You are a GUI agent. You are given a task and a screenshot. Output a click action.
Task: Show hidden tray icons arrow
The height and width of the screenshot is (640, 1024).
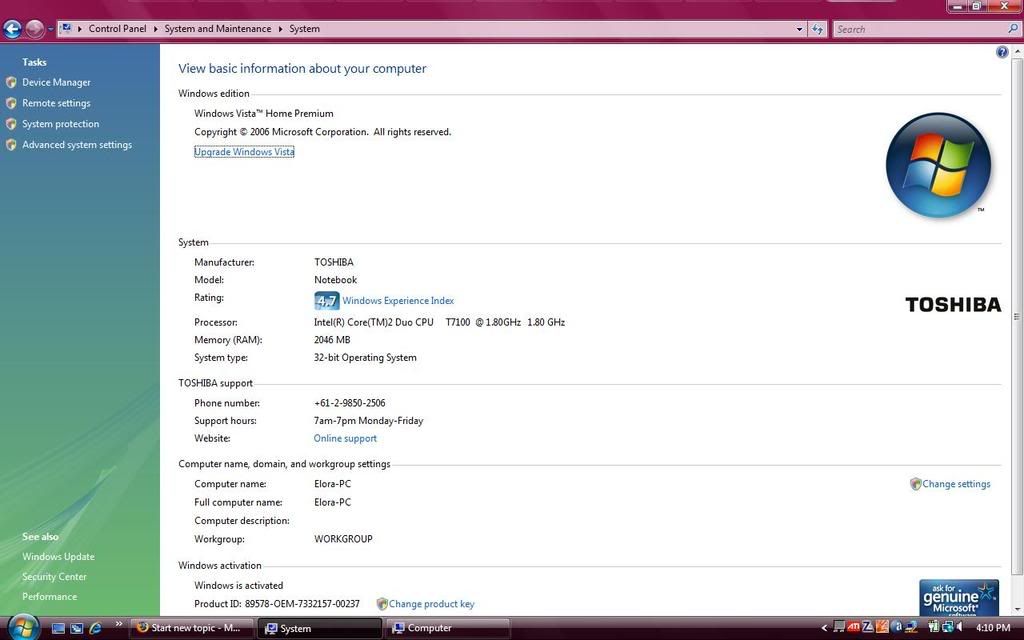824,628
